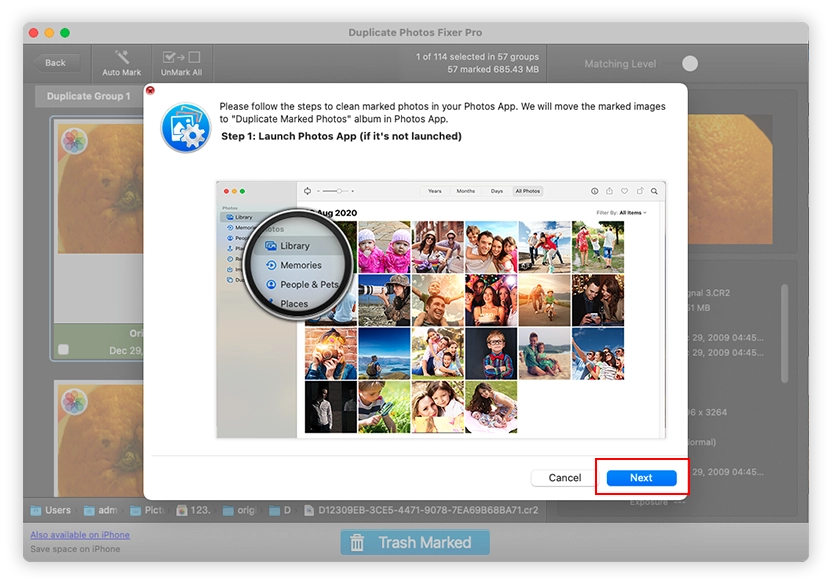Click the "Save space on iPhone" text
Viewport: 831px width, 584px height.
(75, 549)
